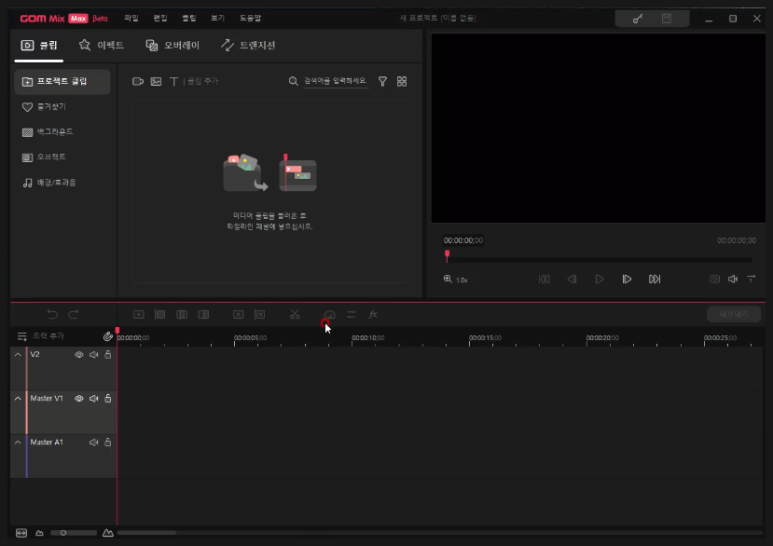Click the preview current timecode field
The image size is (773, 546).
coord(463,240)
